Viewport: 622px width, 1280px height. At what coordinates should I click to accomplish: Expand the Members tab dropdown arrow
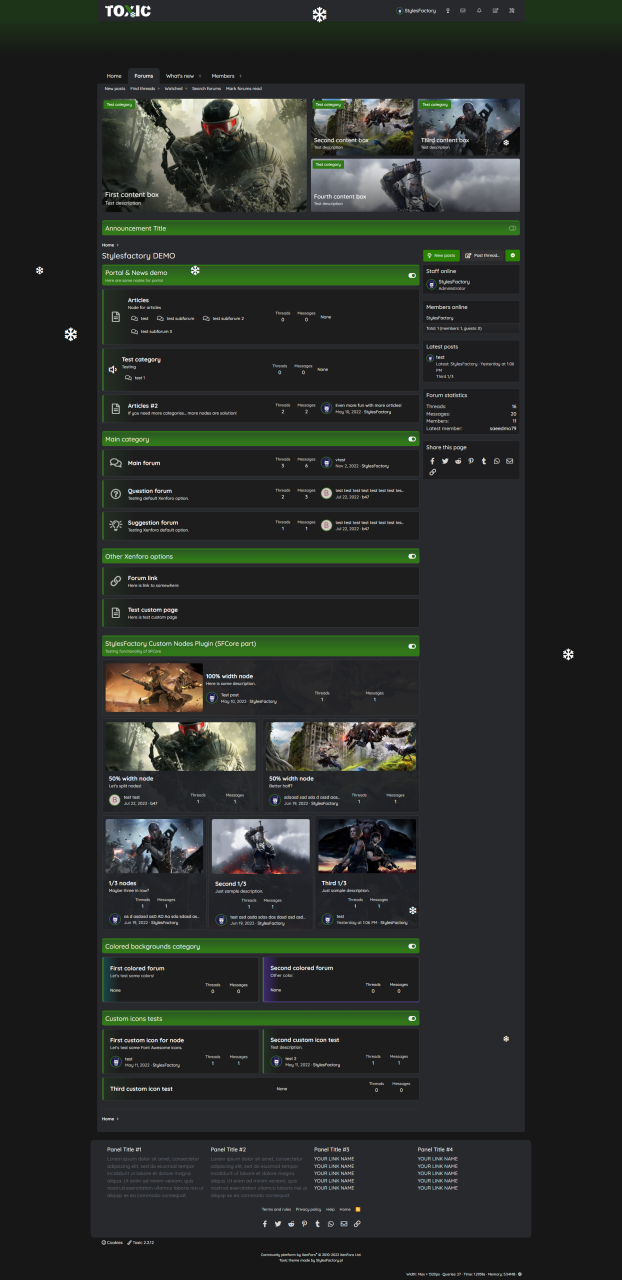(x=240, y=76)
